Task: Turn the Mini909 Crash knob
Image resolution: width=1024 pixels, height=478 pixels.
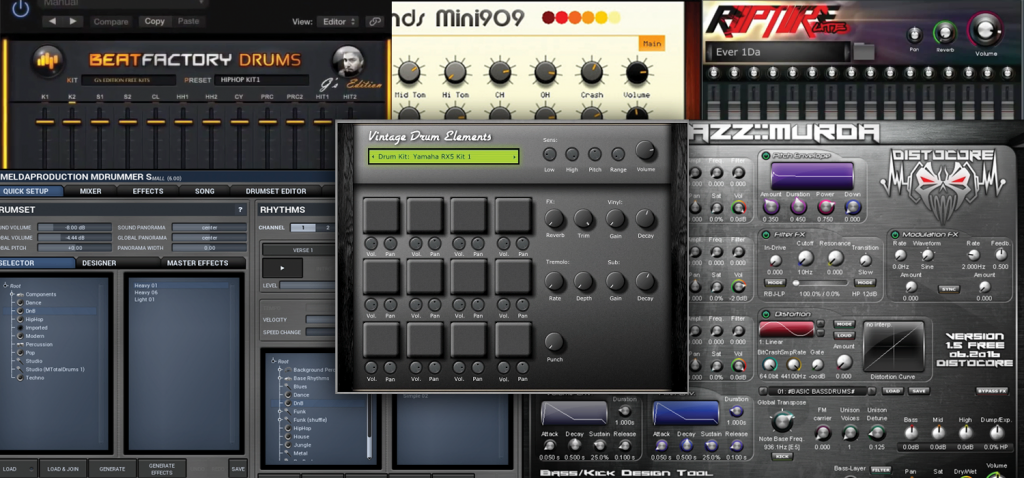Action: click(592, 72)
